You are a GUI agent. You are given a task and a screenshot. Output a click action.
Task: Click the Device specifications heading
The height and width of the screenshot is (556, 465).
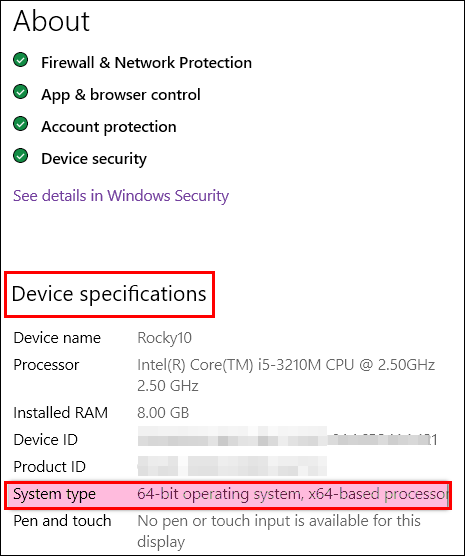[109, 294]
